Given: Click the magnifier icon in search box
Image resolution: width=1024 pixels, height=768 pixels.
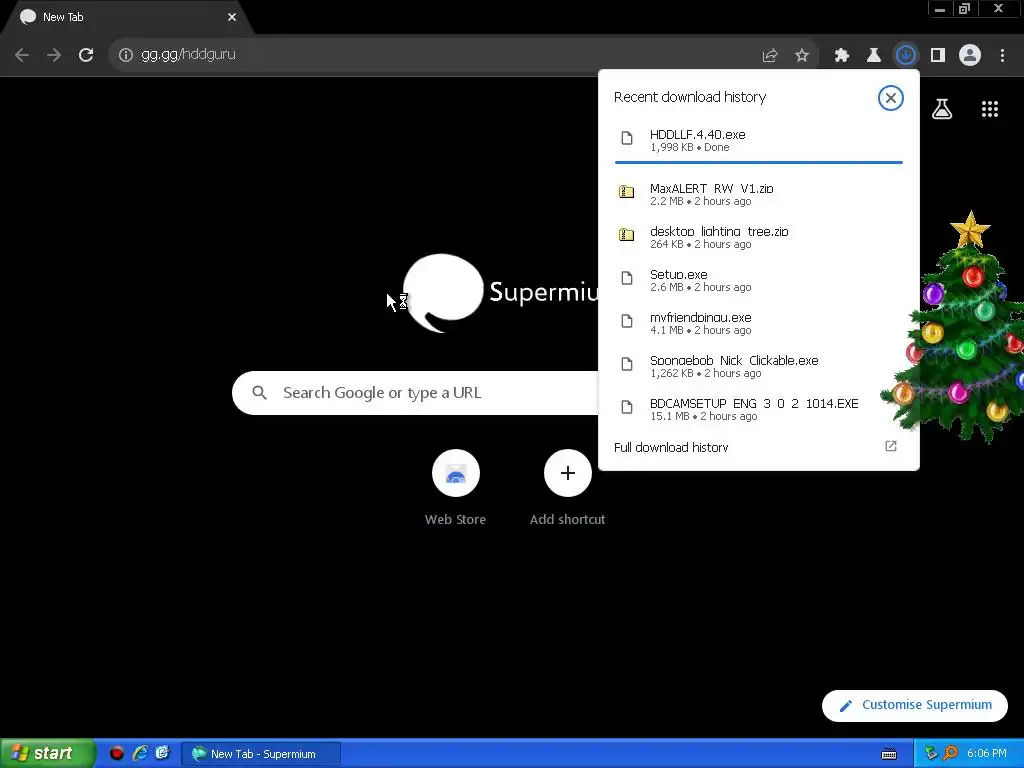Looking at the screenshot, I should point(259,393).
